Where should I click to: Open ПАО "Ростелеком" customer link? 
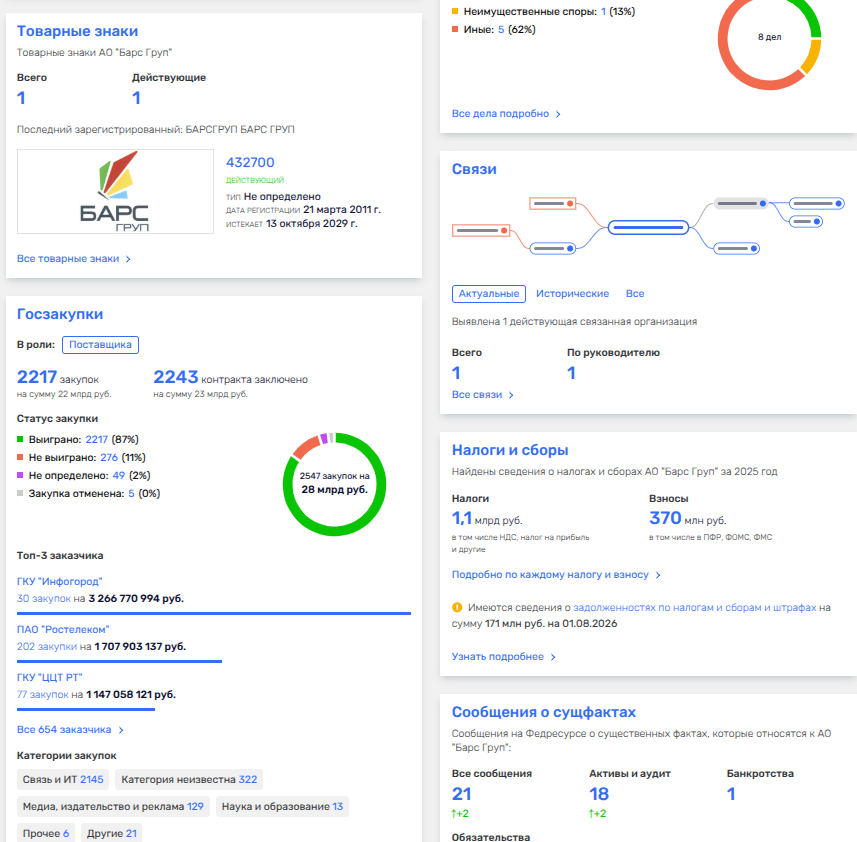pyautogui.click(x=63, y=629)
